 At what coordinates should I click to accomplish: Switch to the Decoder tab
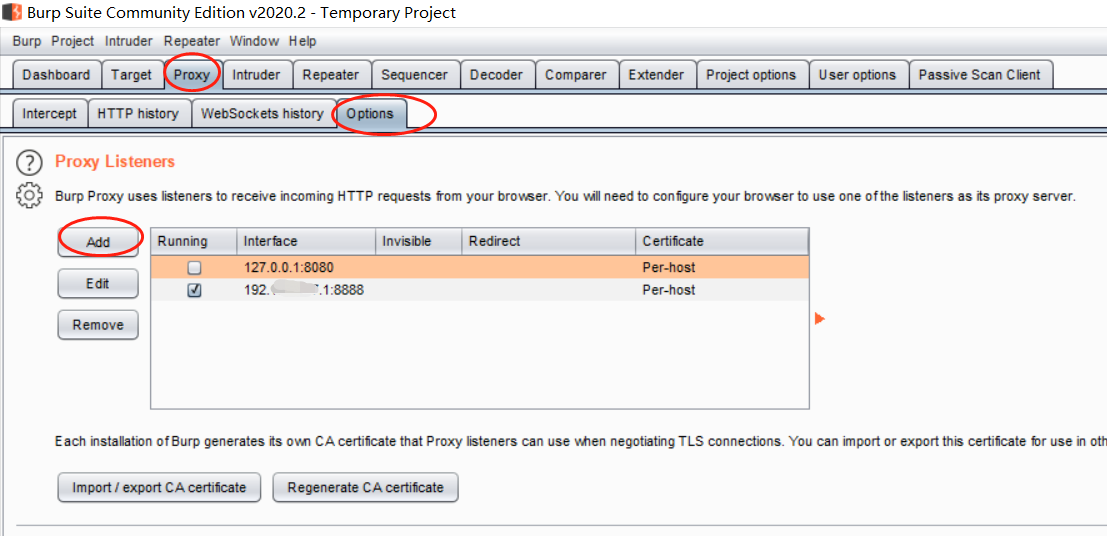coord(496,75)
